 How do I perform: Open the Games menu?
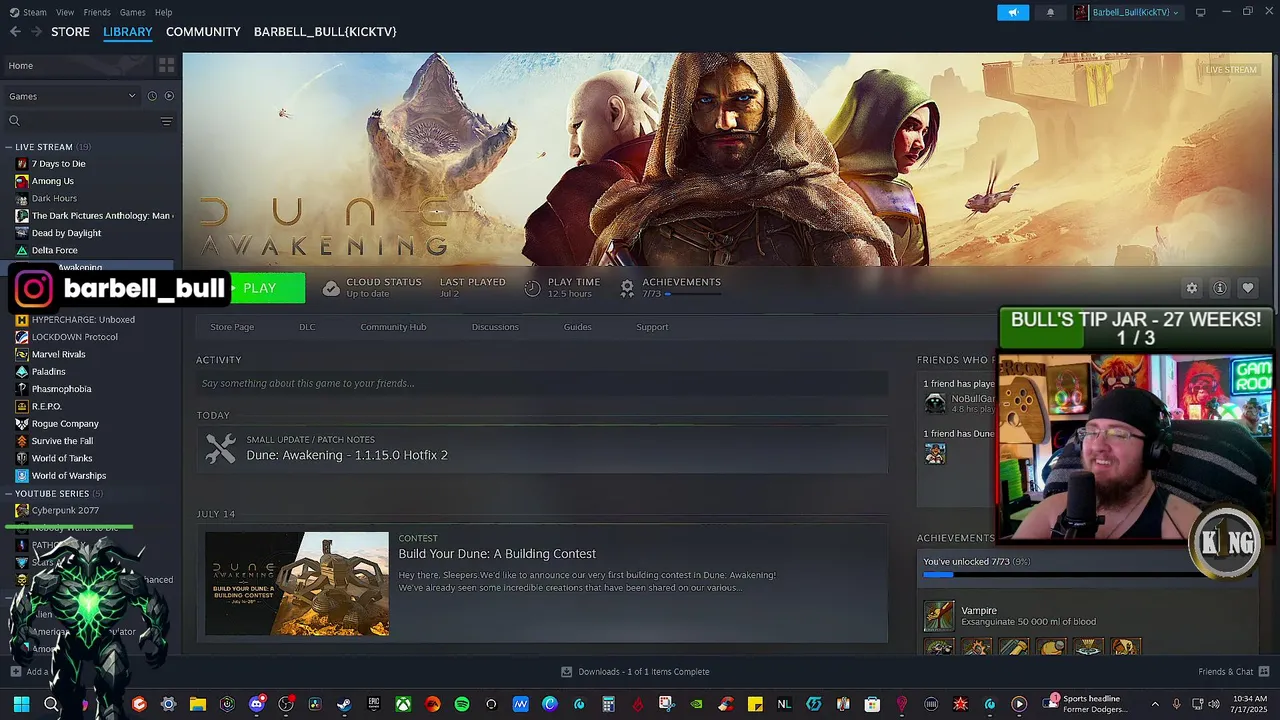point(132,12)
